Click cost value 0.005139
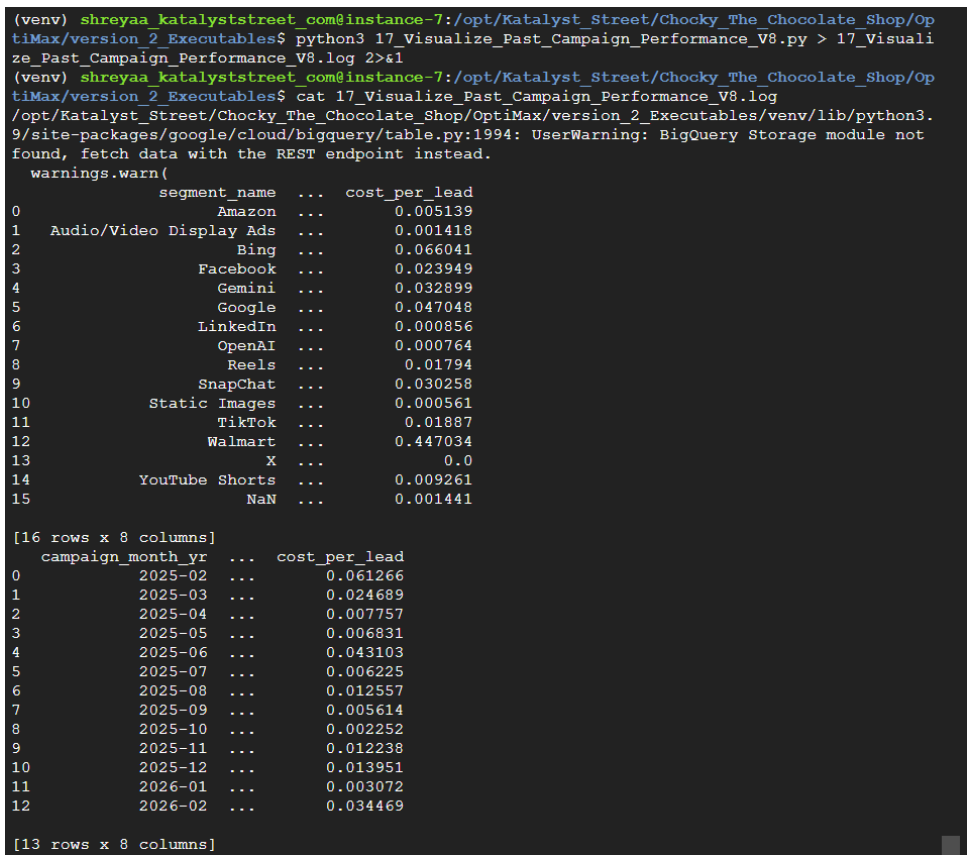This screenshot has width=972, height=857. pos(433,211)
